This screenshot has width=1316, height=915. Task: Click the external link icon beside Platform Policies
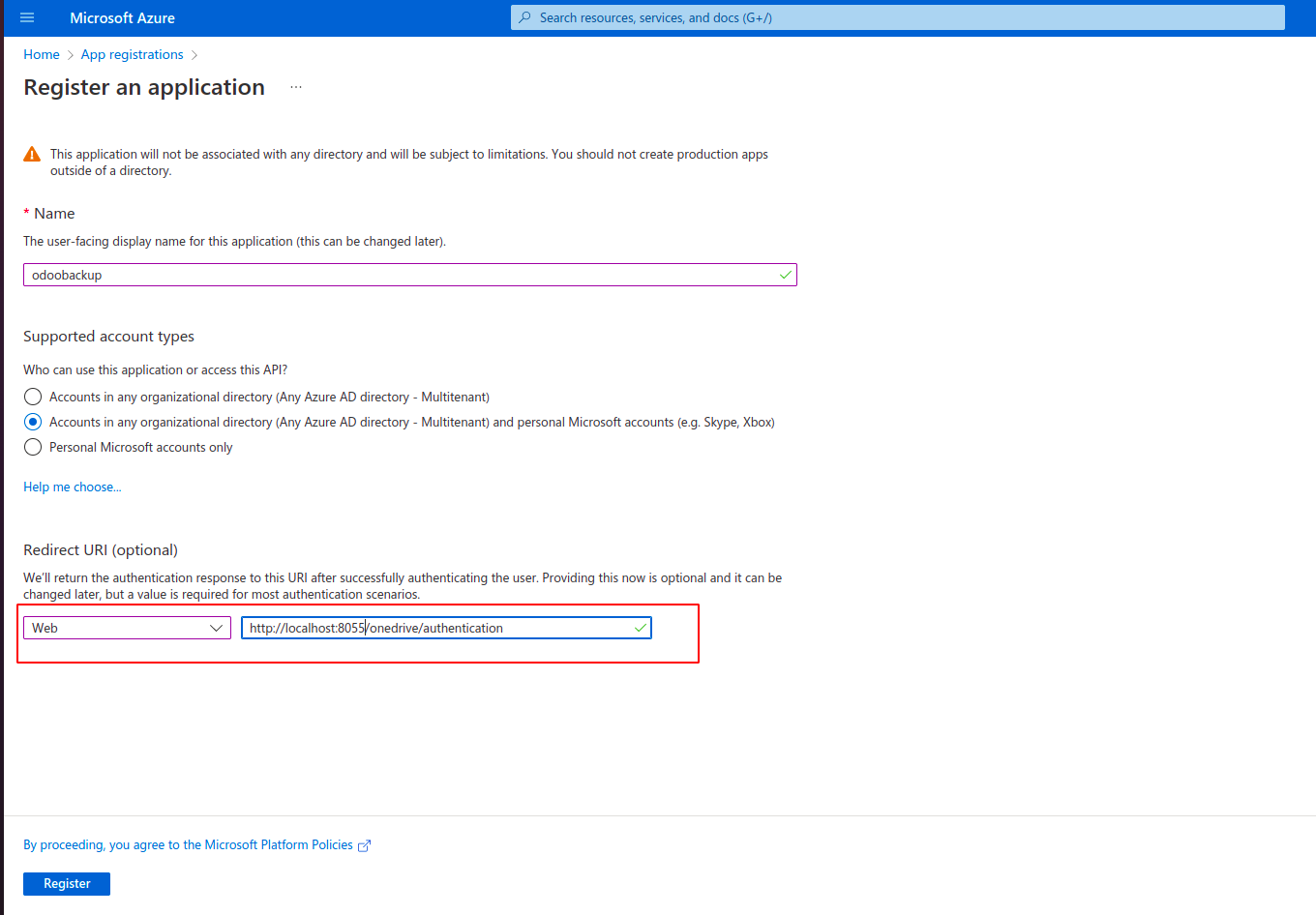click(365, 846)
